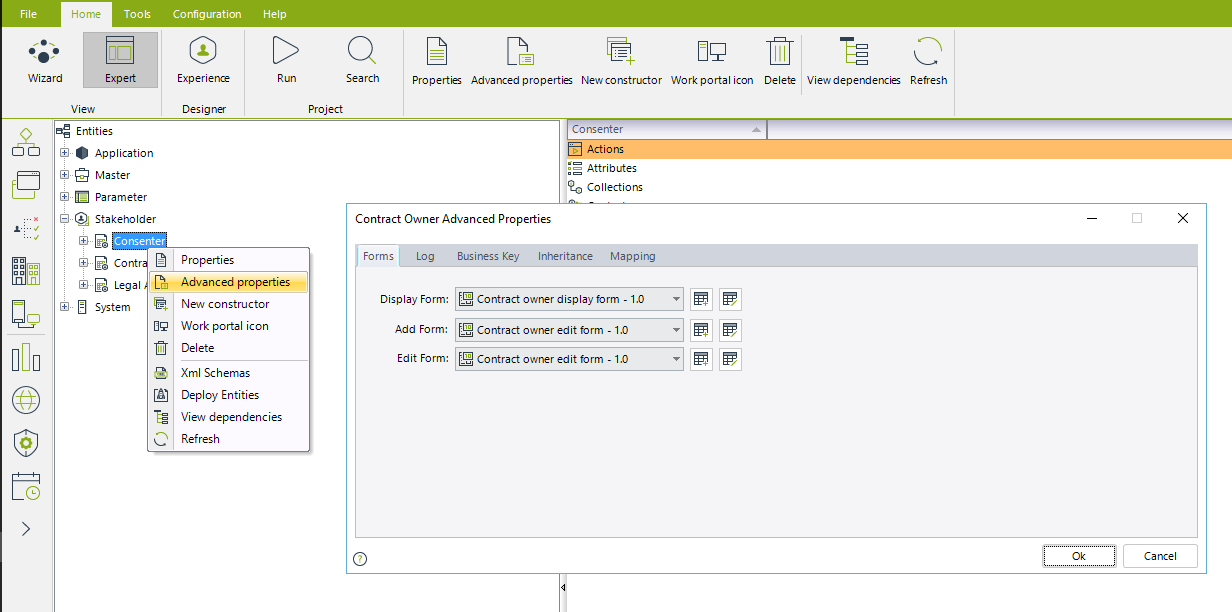Viewport: 1232px width, 612px height.
Task: Choose Properties from the context menu
Action: click(228, 260)
